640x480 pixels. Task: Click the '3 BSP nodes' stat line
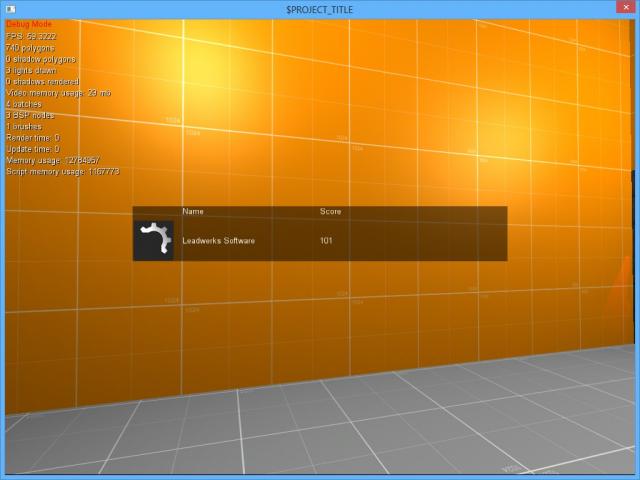pos(30,116)
